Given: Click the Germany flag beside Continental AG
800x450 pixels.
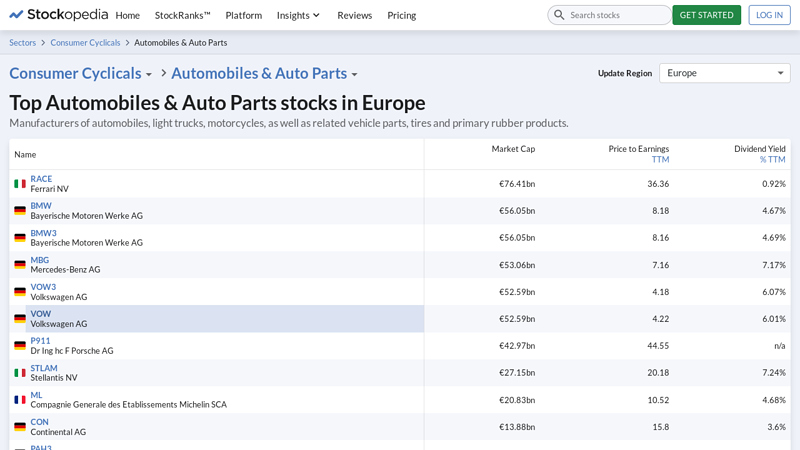Looking at the screenshot, I should pyautogui.click(x=20, y=427).
